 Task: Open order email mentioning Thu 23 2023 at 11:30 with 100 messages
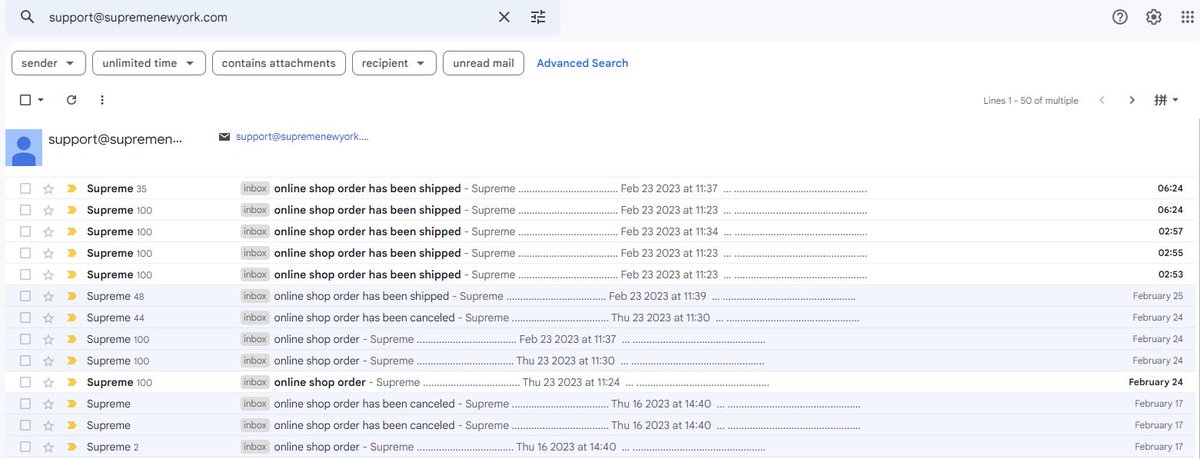point(600,361)
